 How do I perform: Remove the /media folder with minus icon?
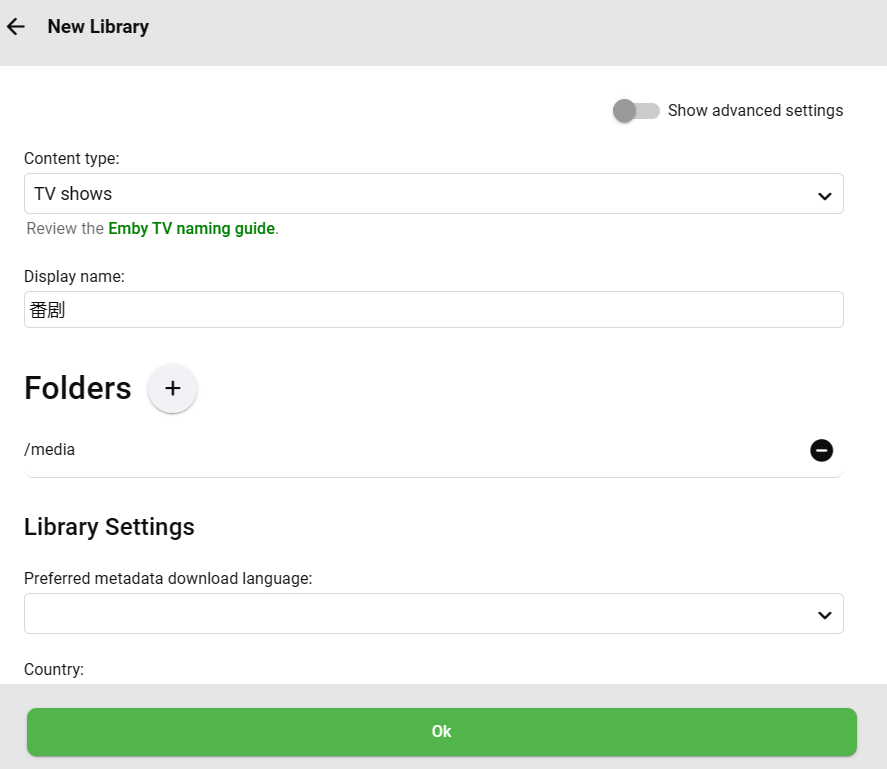click(821, 450)
